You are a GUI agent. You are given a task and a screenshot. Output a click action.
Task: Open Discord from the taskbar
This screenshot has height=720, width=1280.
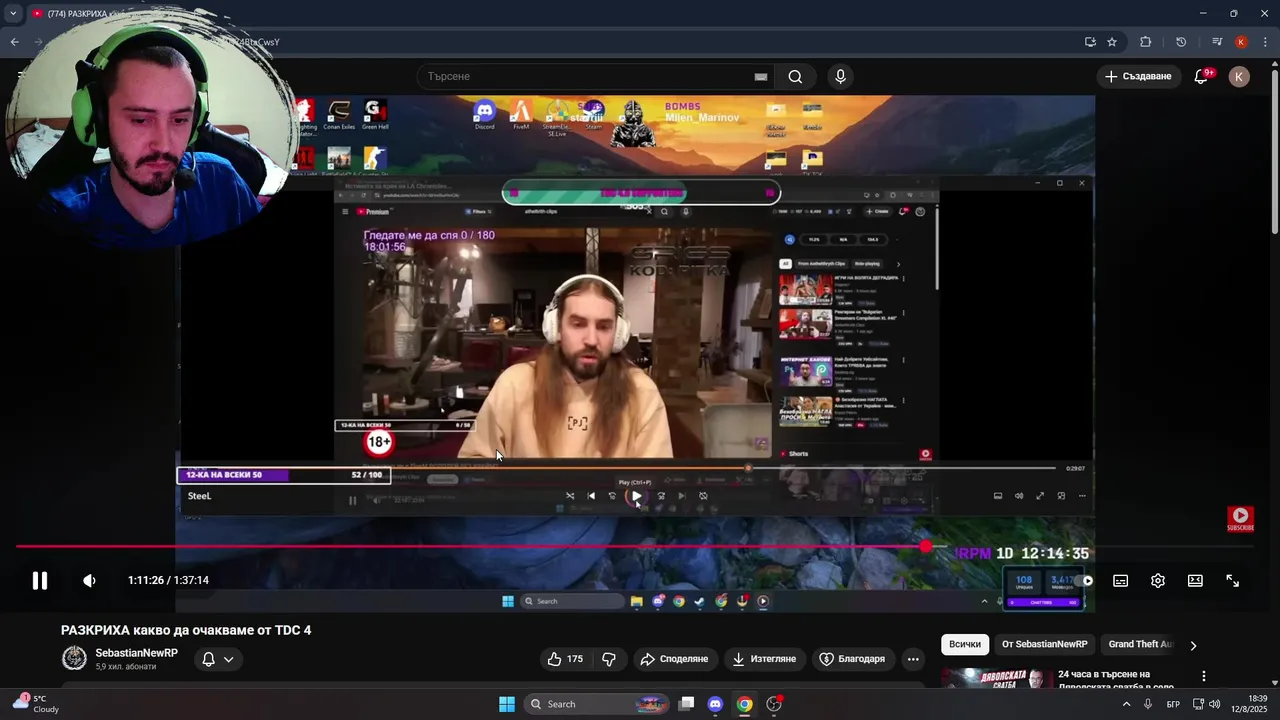tap(715, 704)
